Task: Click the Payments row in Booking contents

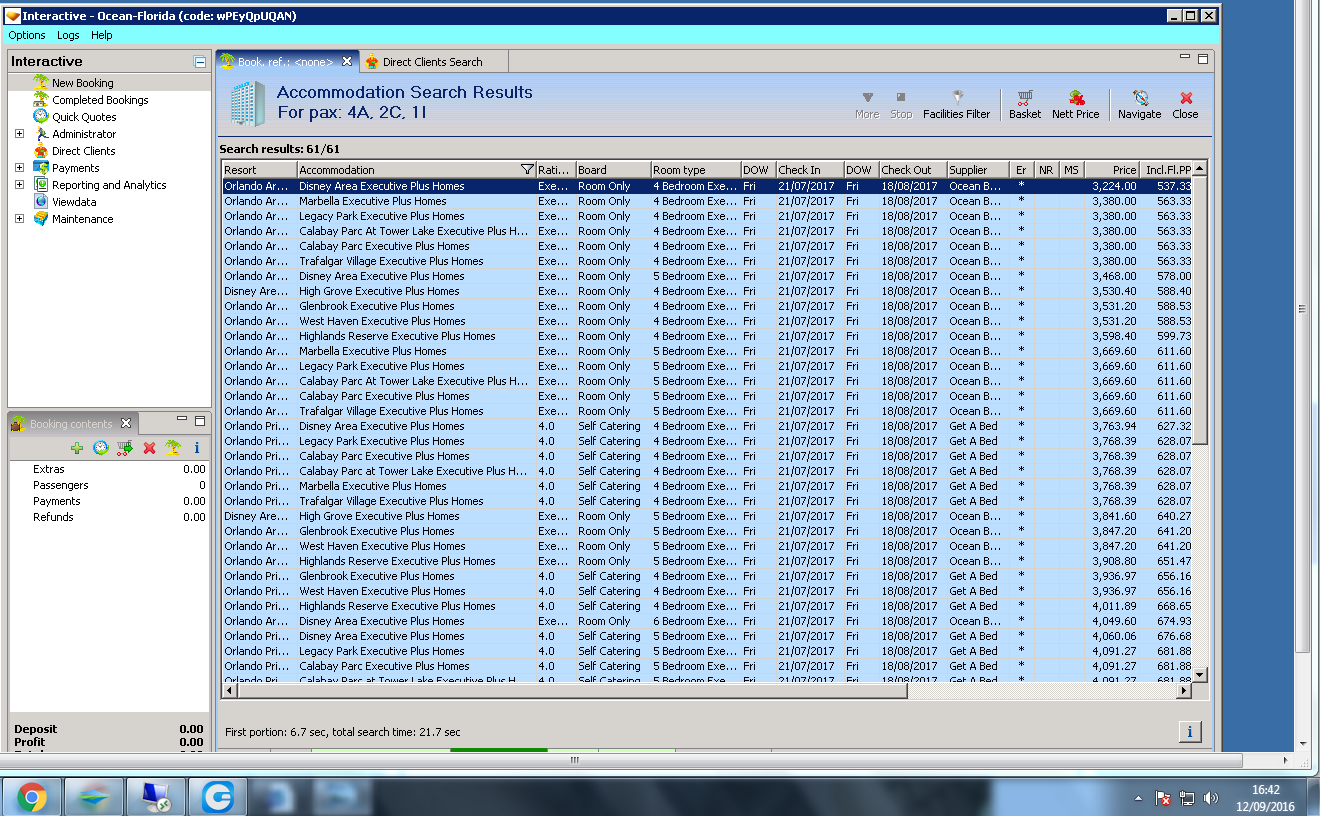Action: [109, 501]
